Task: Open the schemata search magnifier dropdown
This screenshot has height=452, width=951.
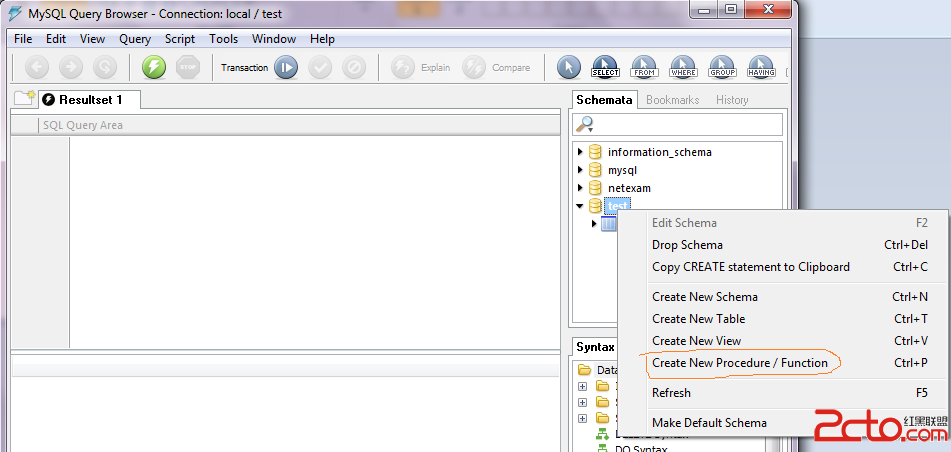Action: point(585,124)
